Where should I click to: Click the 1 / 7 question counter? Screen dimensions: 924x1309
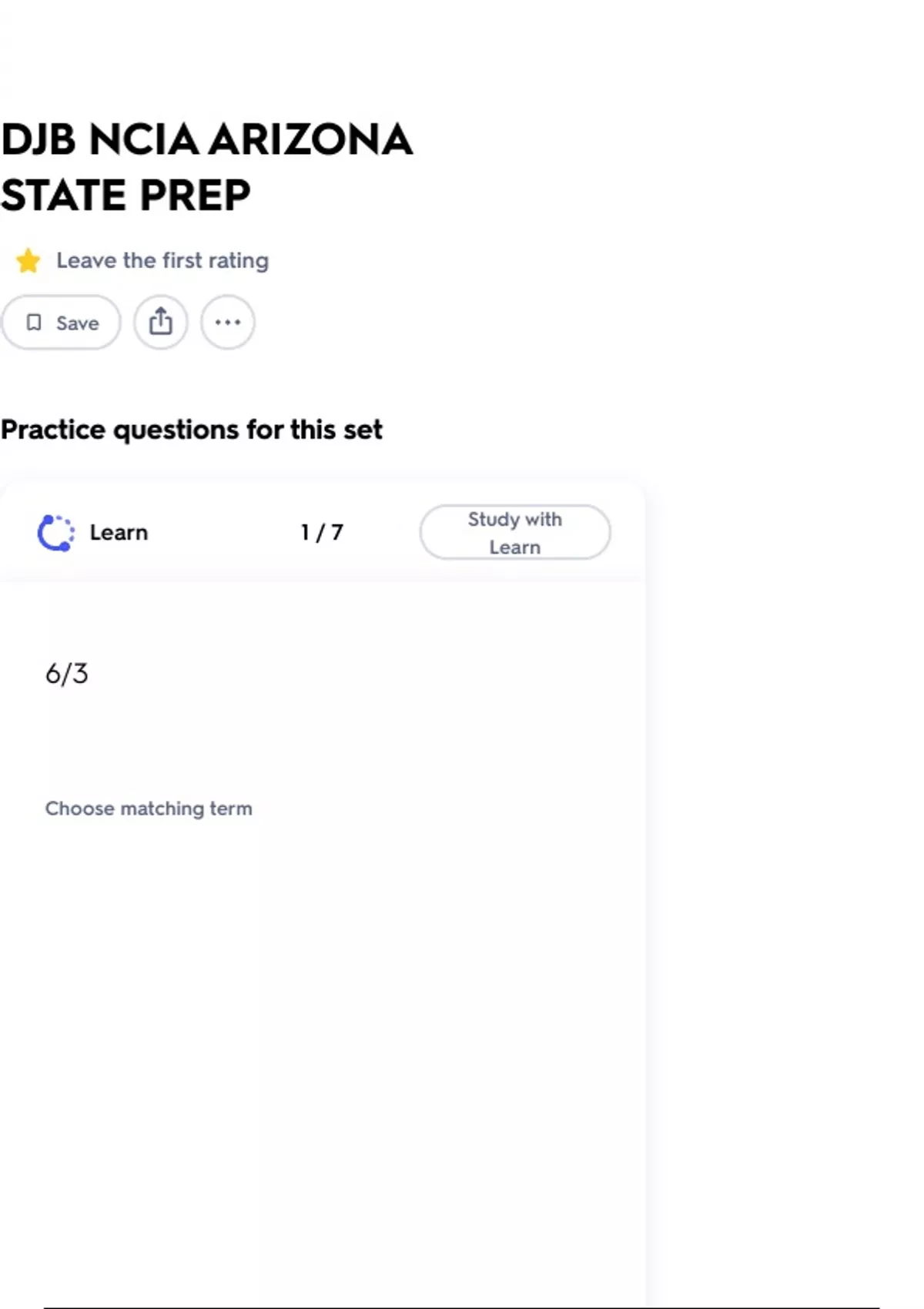(322, 533)
